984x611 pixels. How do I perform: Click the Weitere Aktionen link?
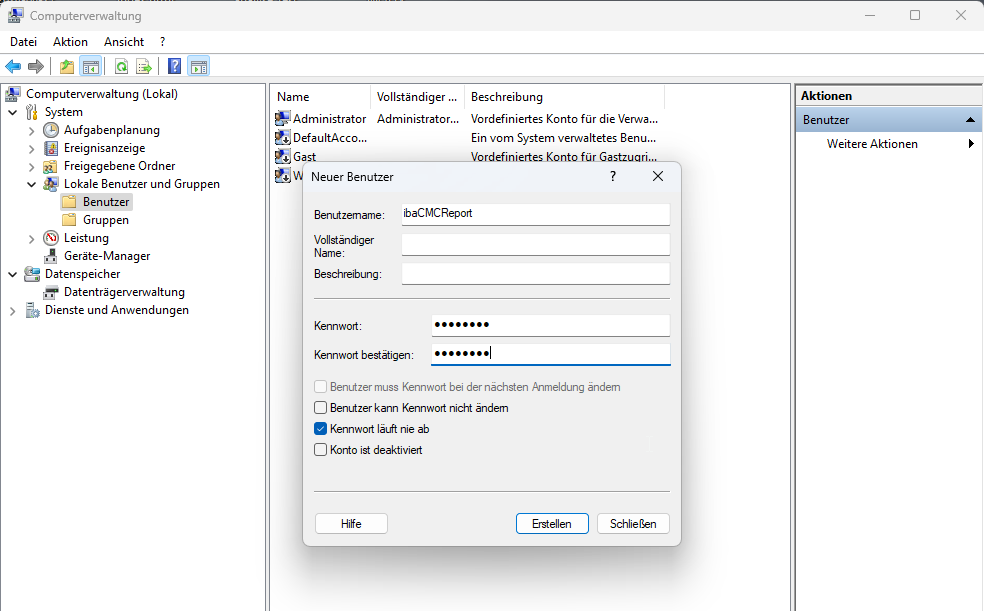click(x=872, y=144)
